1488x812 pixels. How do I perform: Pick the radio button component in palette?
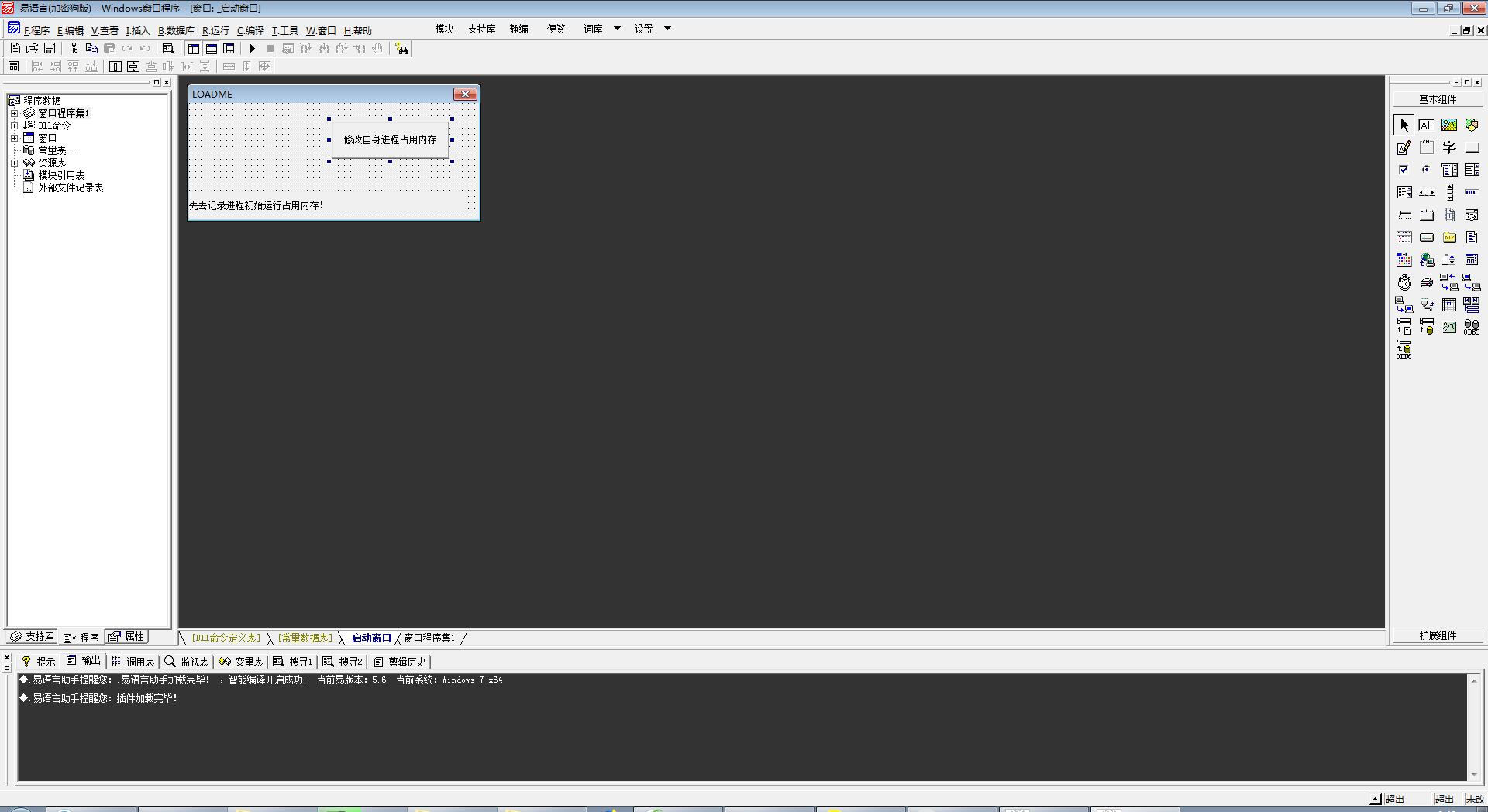point(1427,170)
